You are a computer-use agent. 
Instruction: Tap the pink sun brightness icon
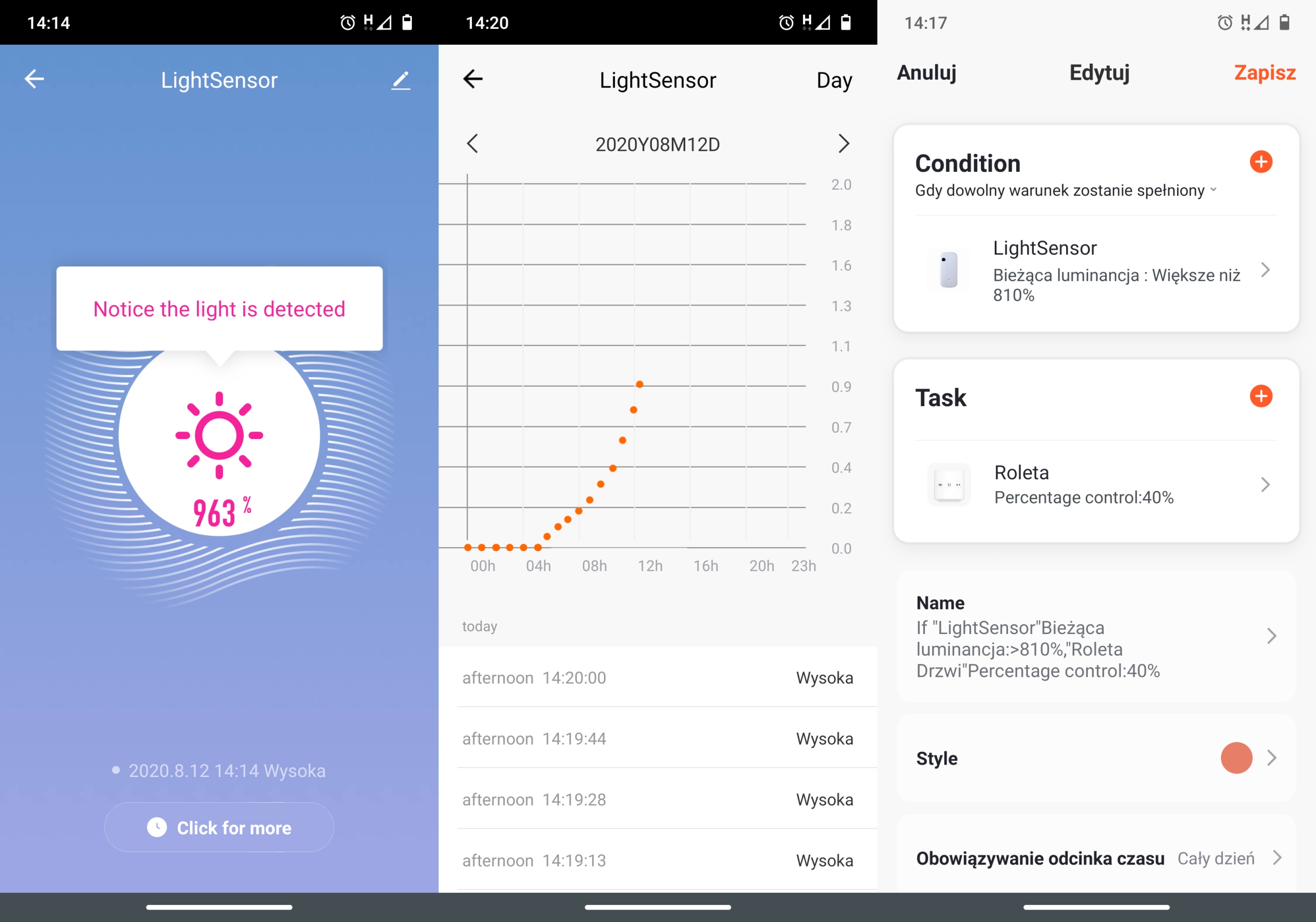pos(219,435)
